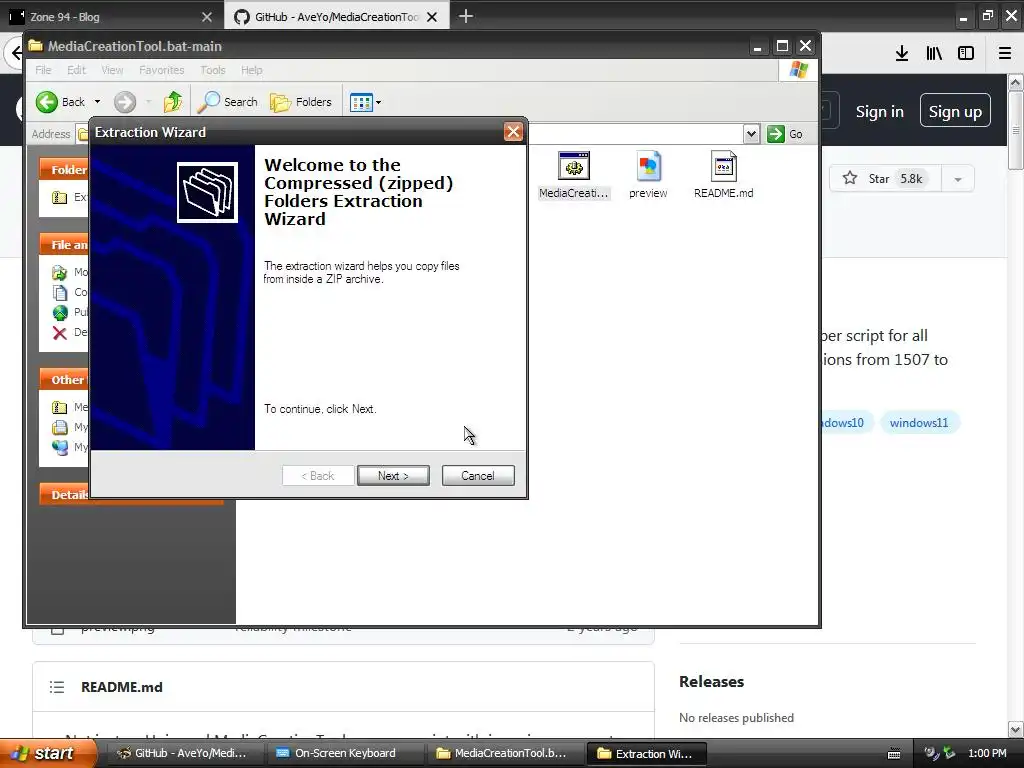
Task: Select the preview image file icon
Action: pos(648,175)
